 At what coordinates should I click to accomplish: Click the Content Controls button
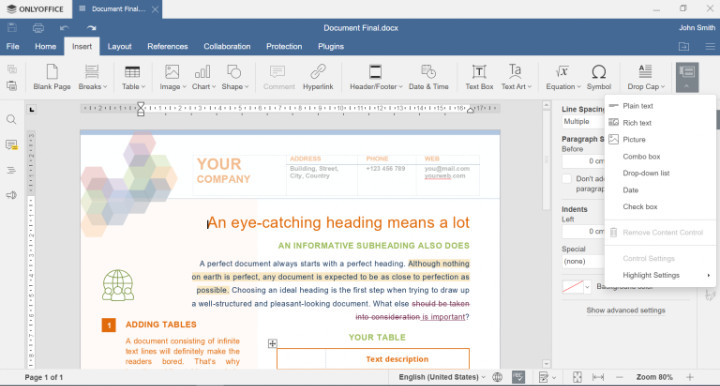[x=687, y=77]
